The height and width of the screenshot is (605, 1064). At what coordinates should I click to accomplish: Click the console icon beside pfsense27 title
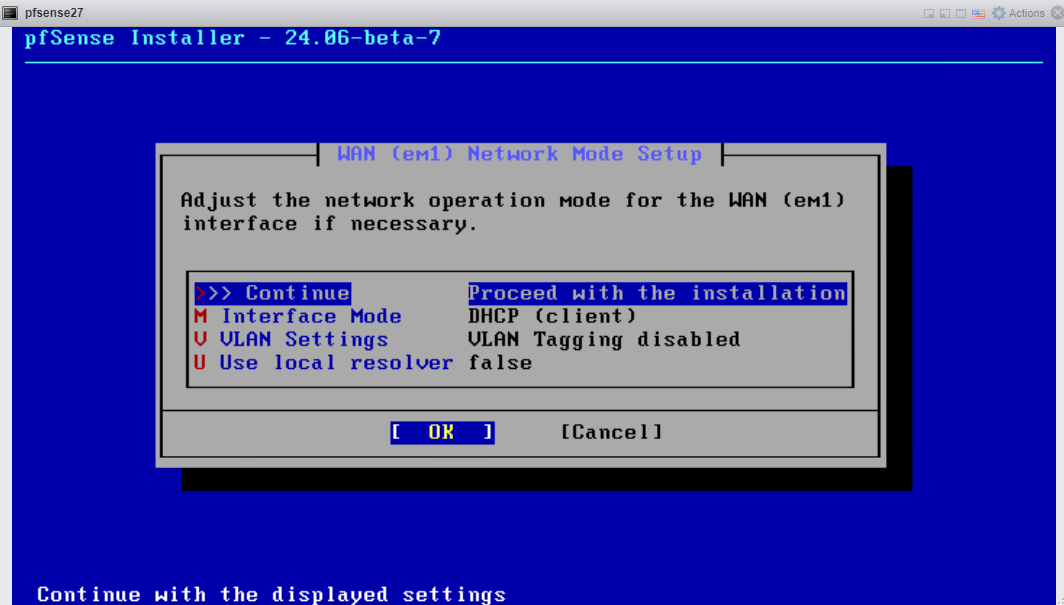click(x=10, y=13)
